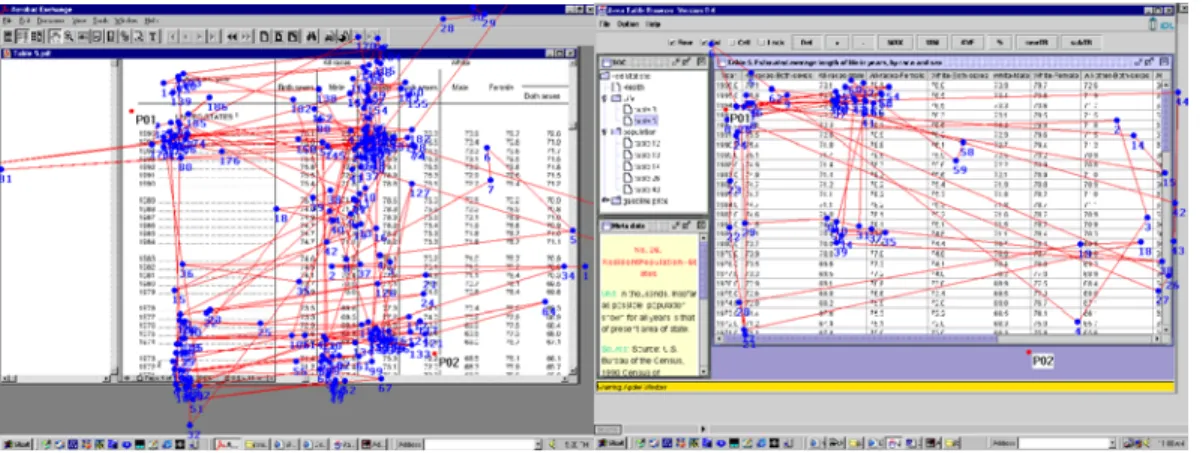
Task: Go to next page in Acrobat
Action: point(199,37)
